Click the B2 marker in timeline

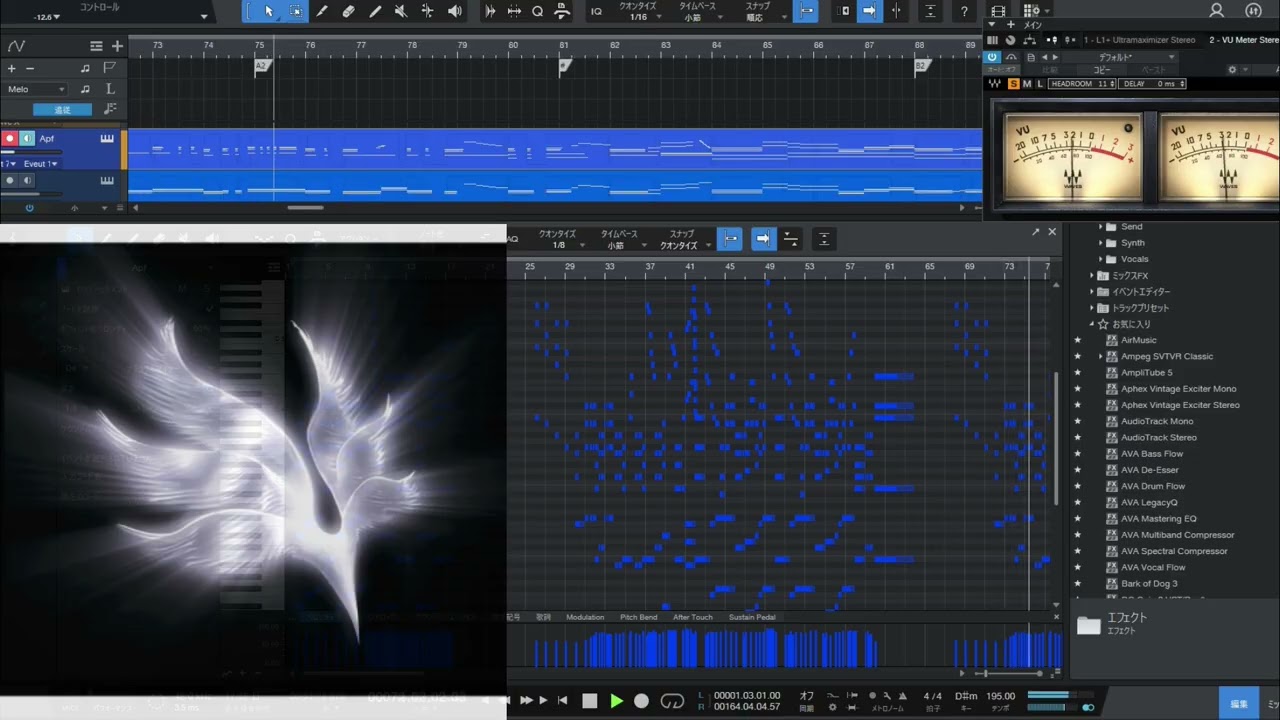pyautogui.click(x=921, y=66)
